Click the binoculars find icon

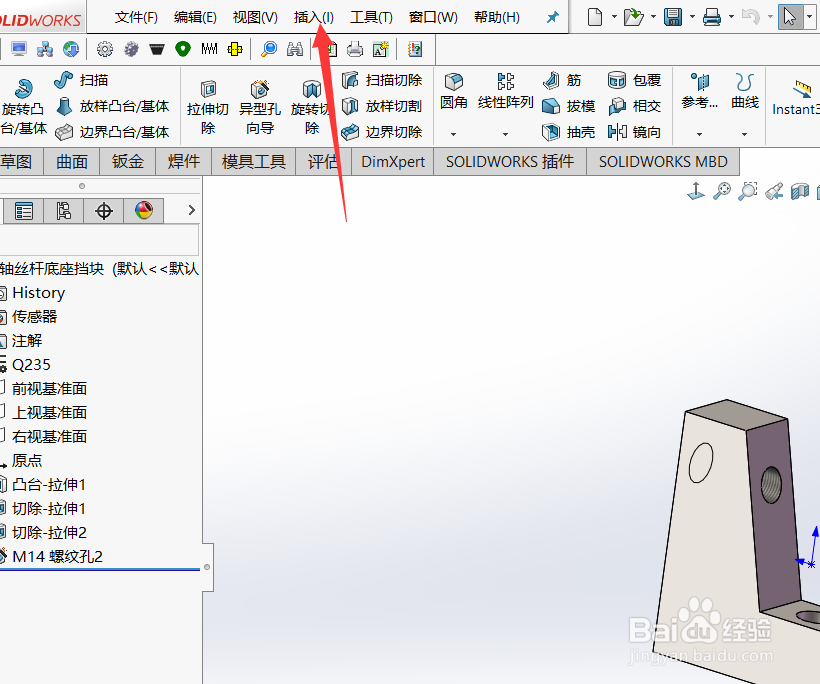point(295,49)
